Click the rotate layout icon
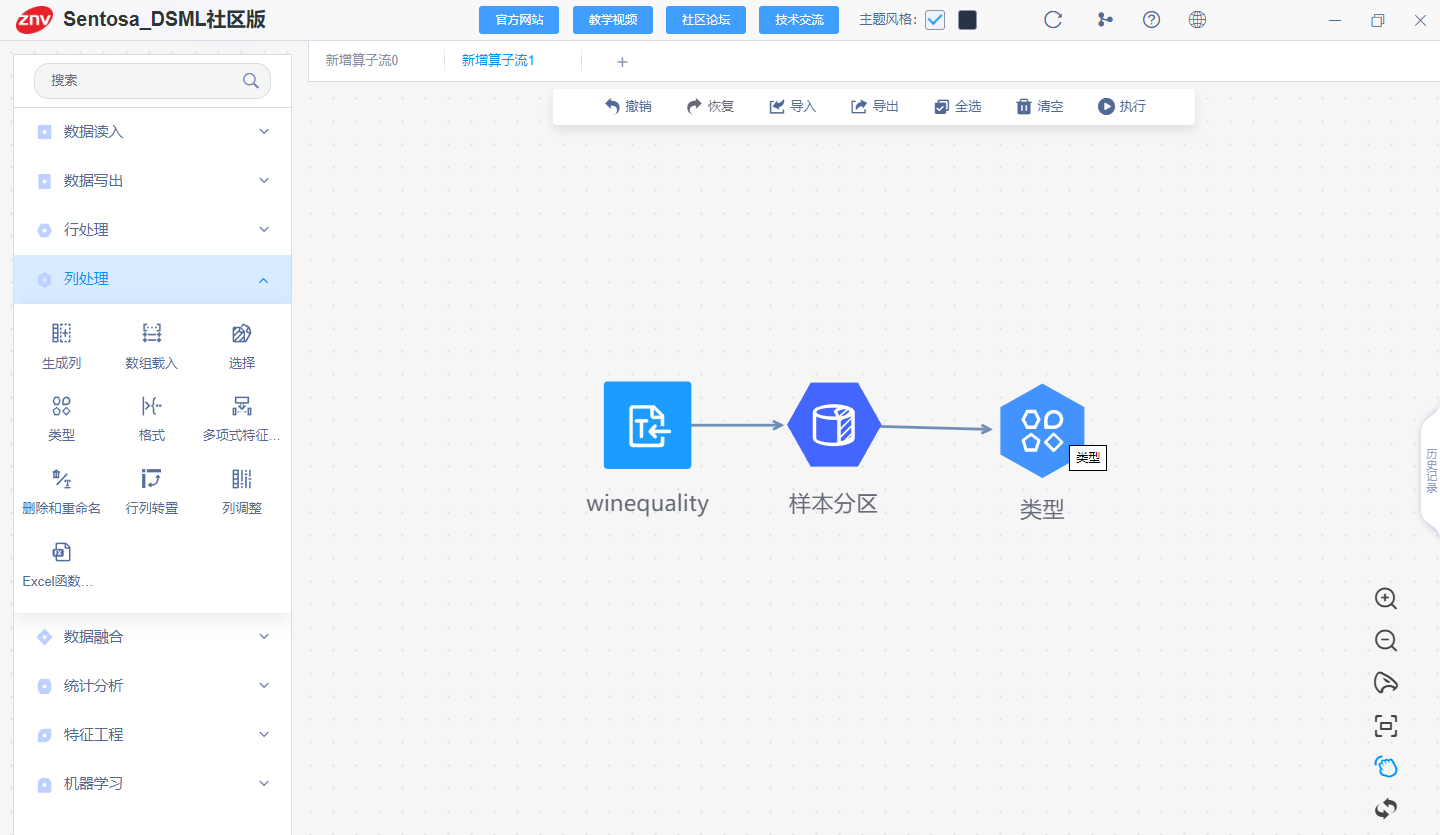 [1385, 808]
